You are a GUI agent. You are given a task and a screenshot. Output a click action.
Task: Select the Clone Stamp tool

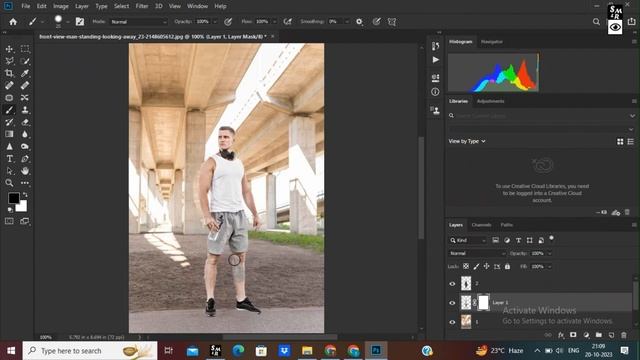point(25,110)
